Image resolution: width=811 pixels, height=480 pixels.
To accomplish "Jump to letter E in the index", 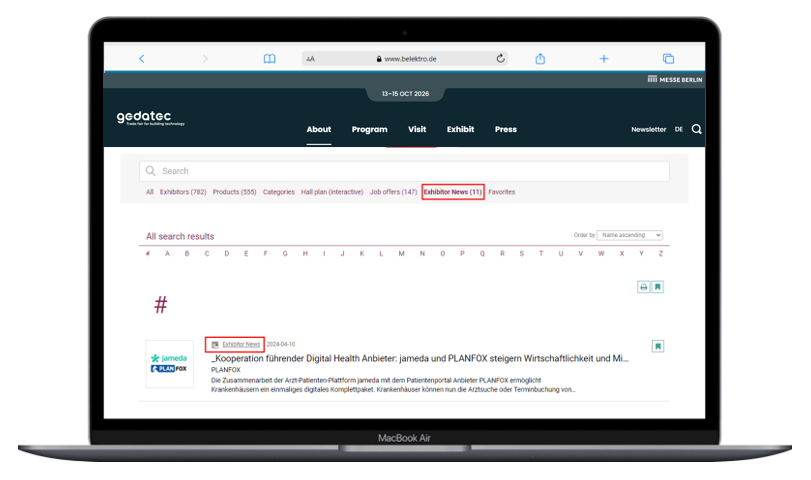I will pyautogui.click(x=246, y=253).
